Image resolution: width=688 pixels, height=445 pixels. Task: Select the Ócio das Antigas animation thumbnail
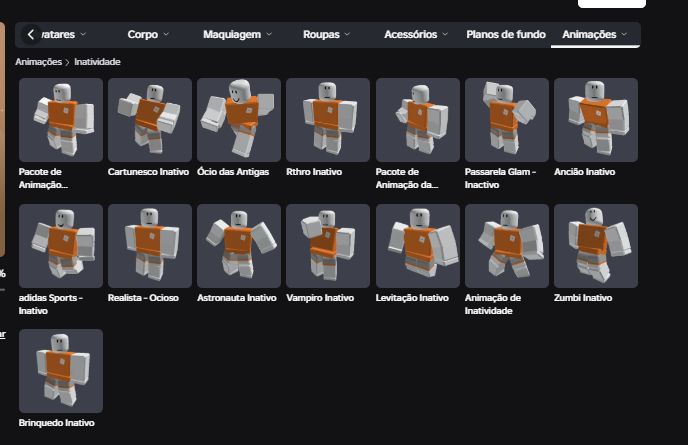[x=239, y=120]
